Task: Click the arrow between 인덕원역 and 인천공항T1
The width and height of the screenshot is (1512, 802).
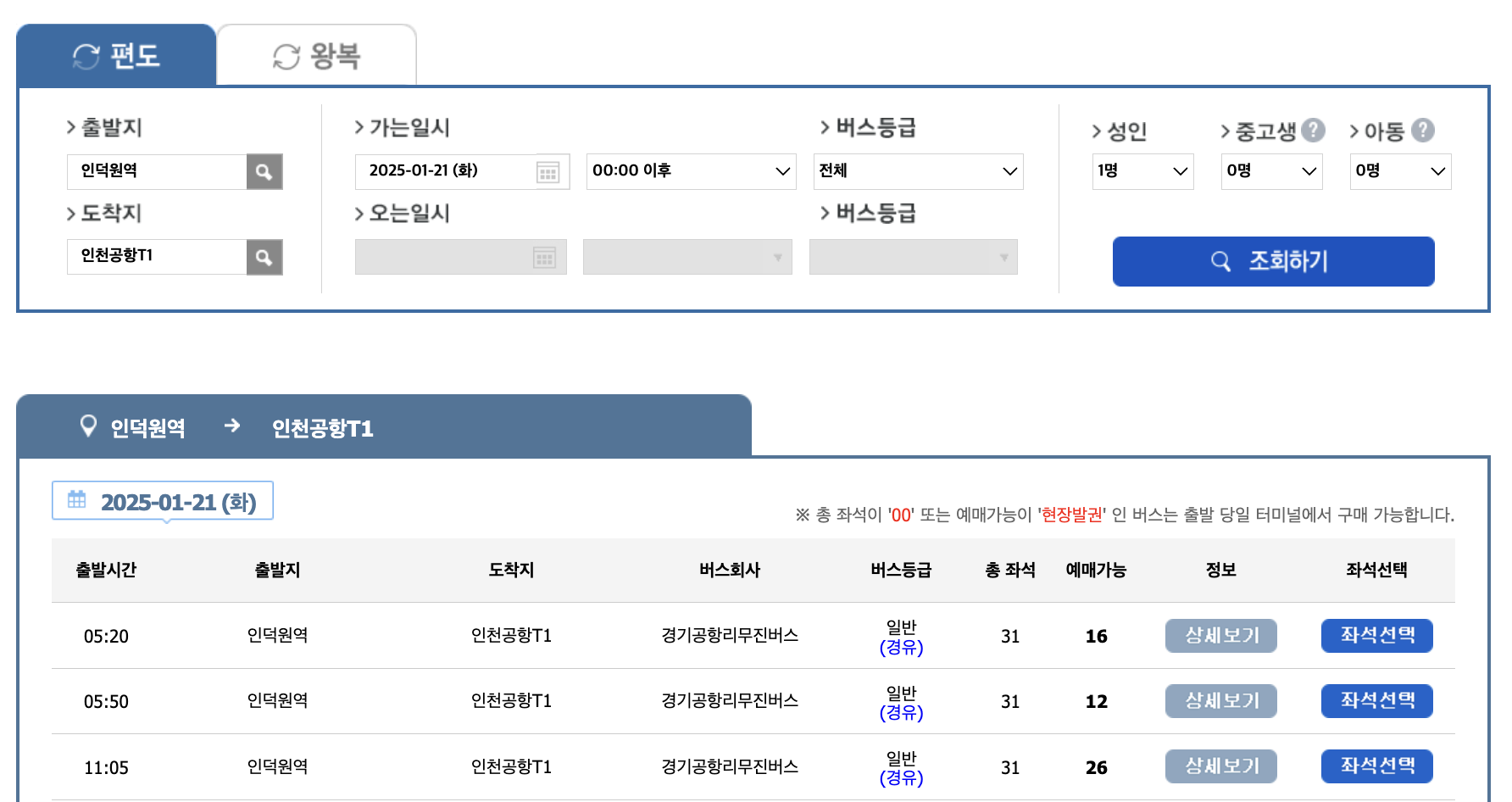Action: 231,426
